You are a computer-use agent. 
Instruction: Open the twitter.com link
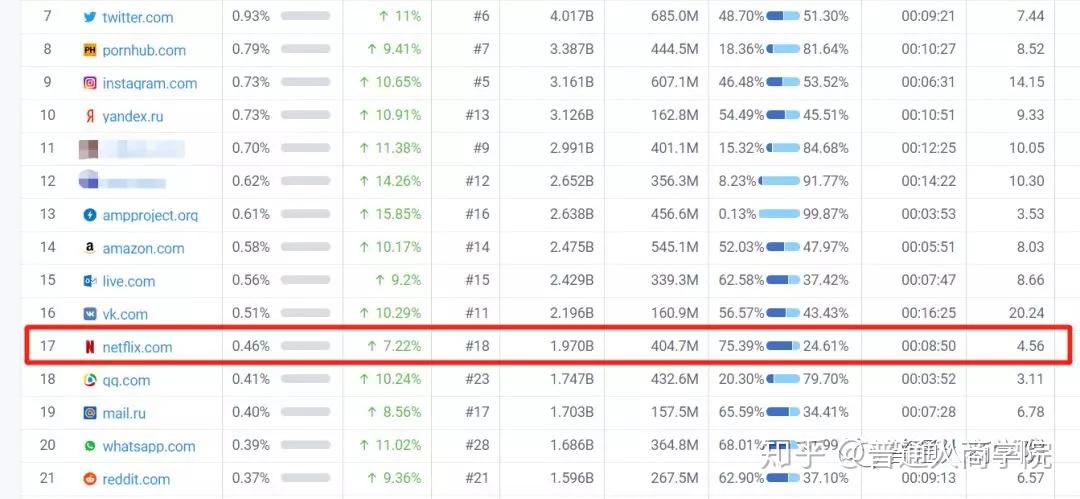(138, 17)
